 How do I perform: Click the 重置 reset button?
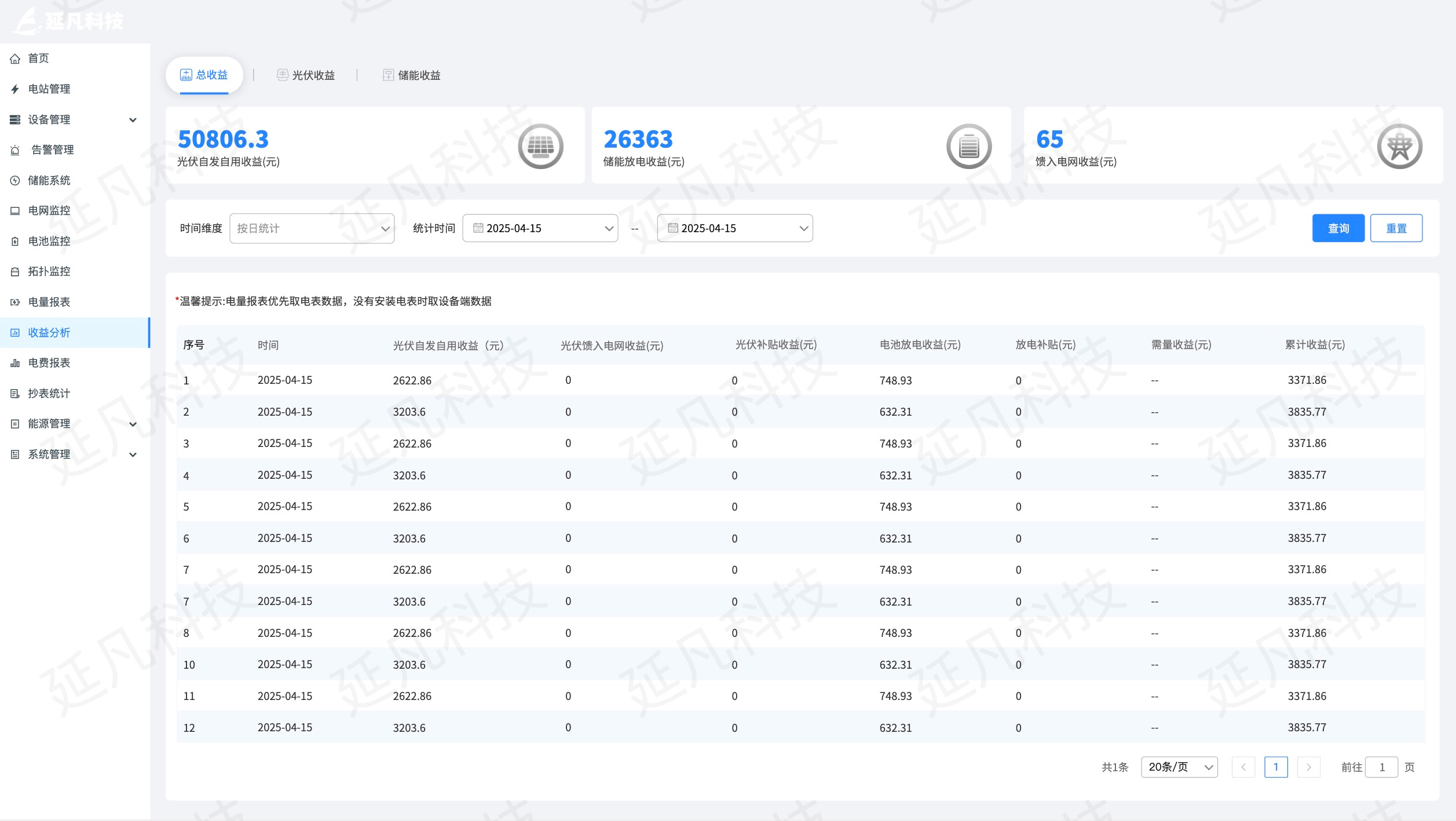[x=1396, y=229]
